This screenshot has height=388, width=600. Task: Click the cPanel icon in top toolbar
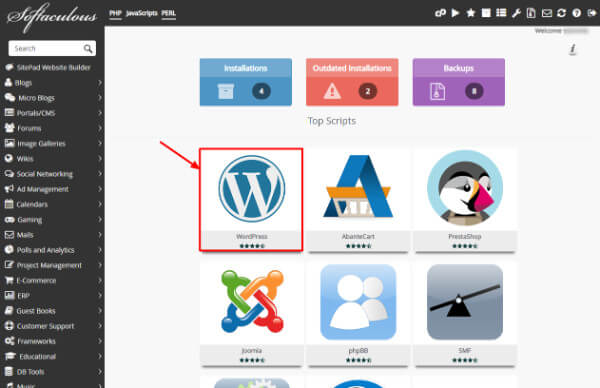coord(440,13)
